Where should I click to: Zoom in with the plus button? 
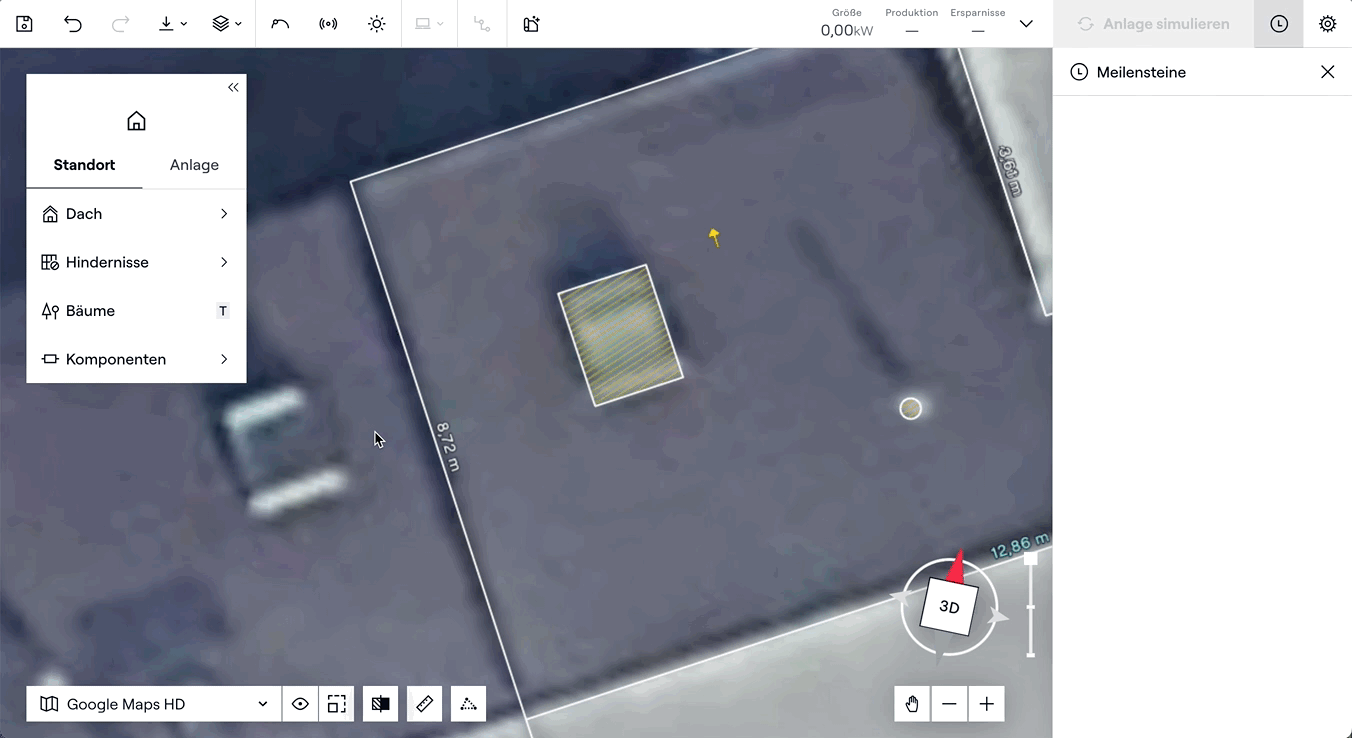986,704
